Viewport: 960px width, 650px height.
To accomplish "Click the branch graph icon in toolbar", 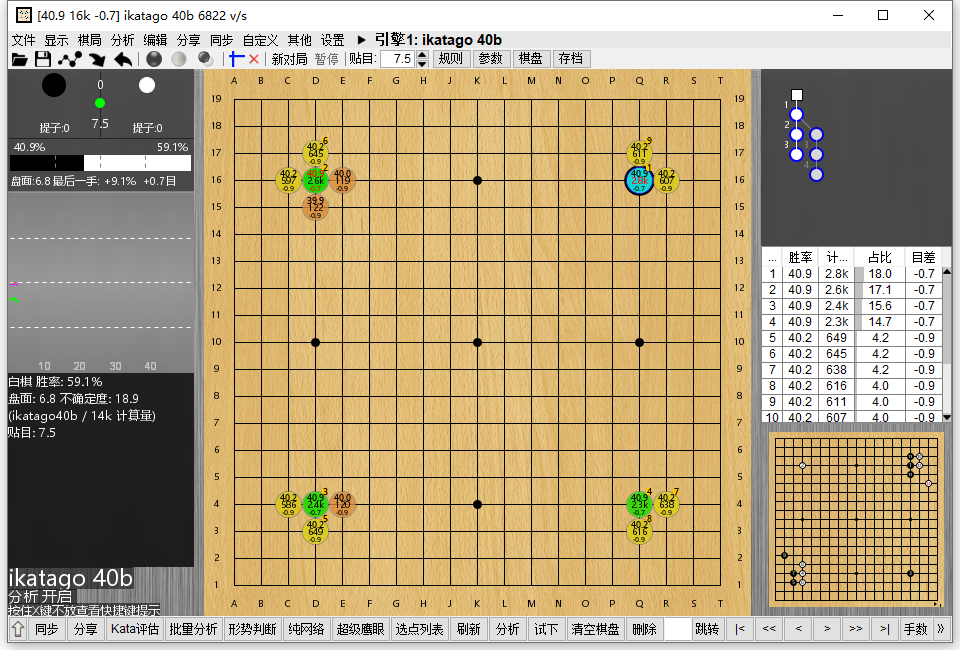I will point(70,59).
